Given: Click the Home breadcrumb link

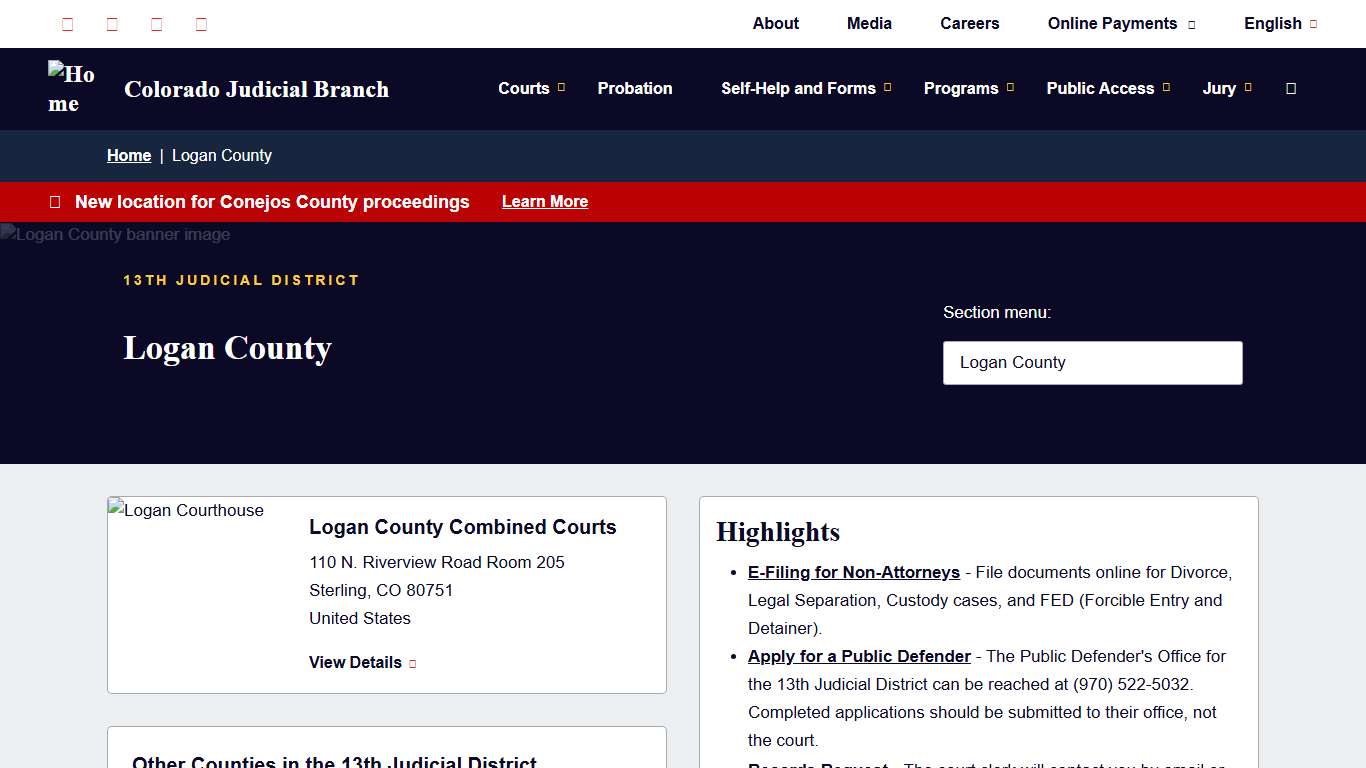Looking at the screenshot, I should (129, 155).
